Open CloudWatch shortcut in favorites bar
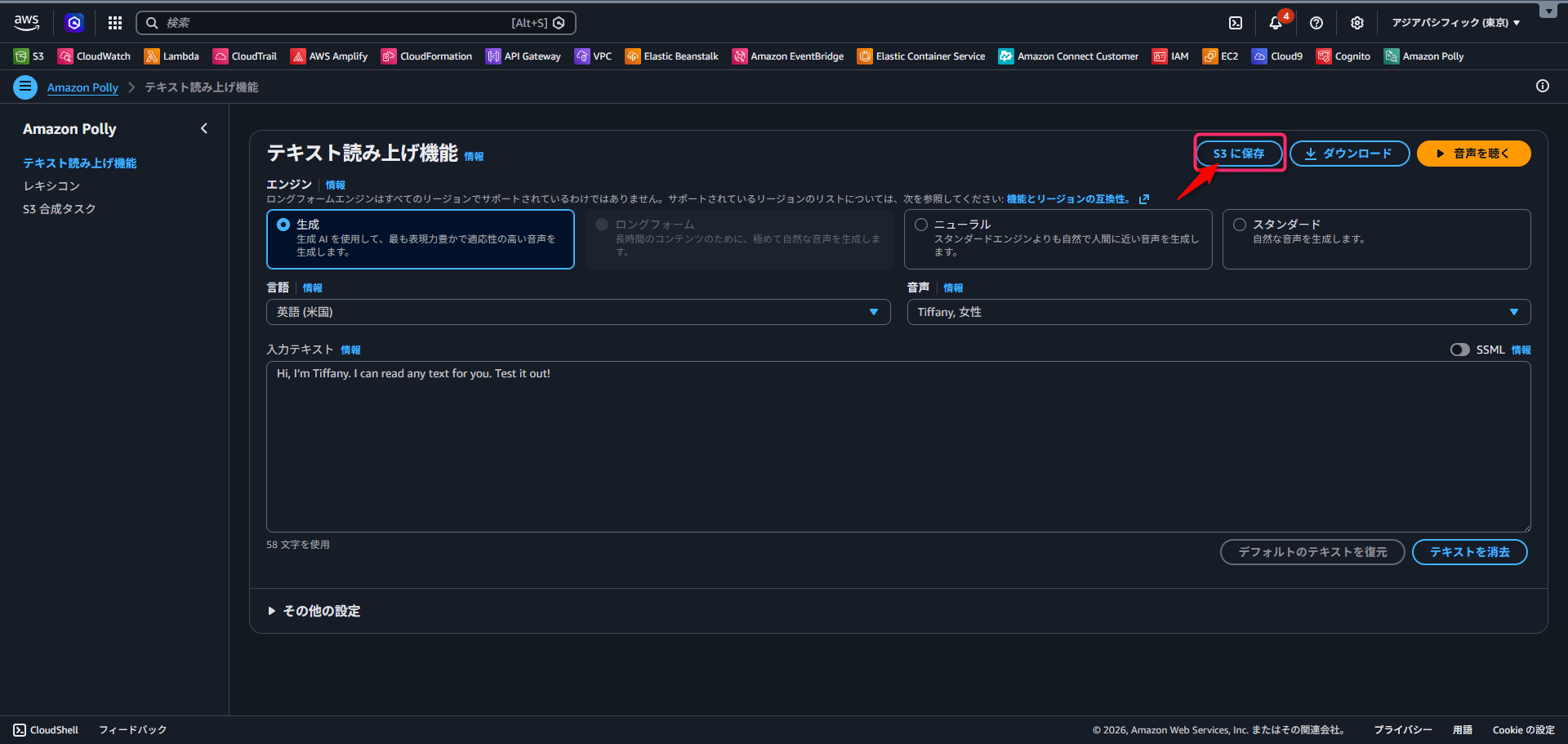Screen dimensions: 1568x744 coord(94,56)
